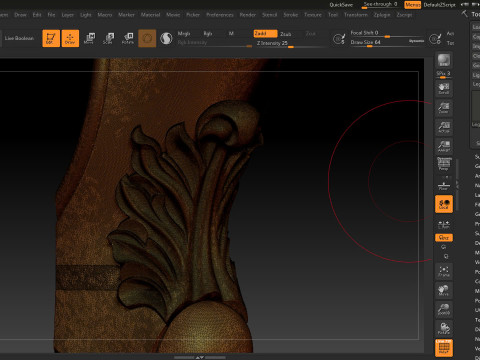The image size is (480, 360).
Task: Toggle Draw mode button
Action: [70, 38]
